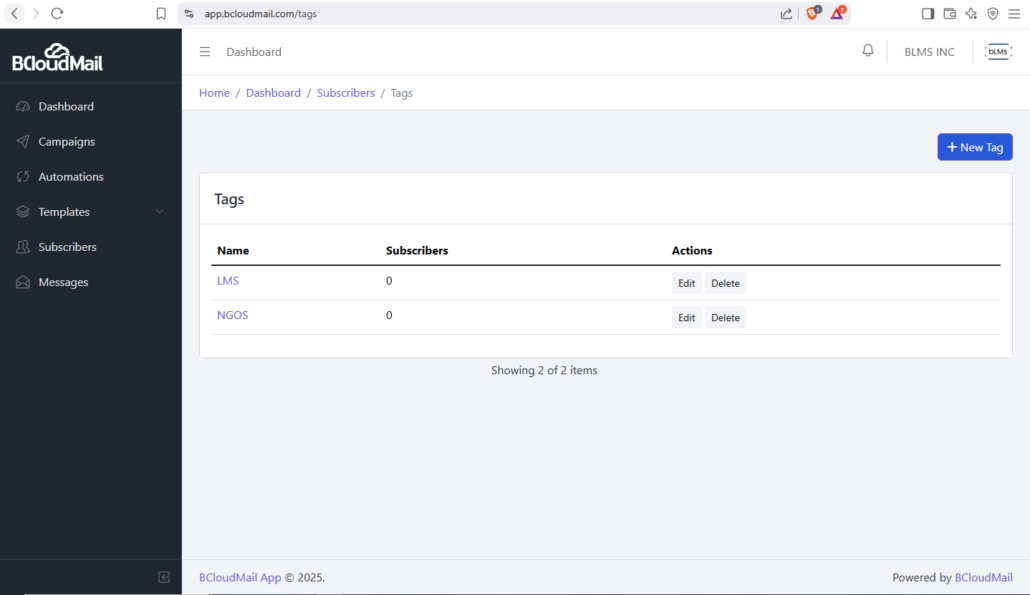Click the Dashboard gauge icon in sidebar
This screenshot has height=595, width=1030.
pyautogui.click(x=23, y=106)
